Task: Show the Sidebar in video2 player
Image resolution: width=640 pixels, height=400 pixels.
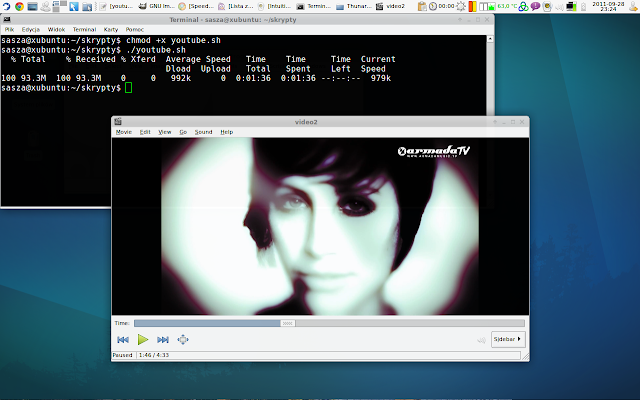Action: point(508,339)
